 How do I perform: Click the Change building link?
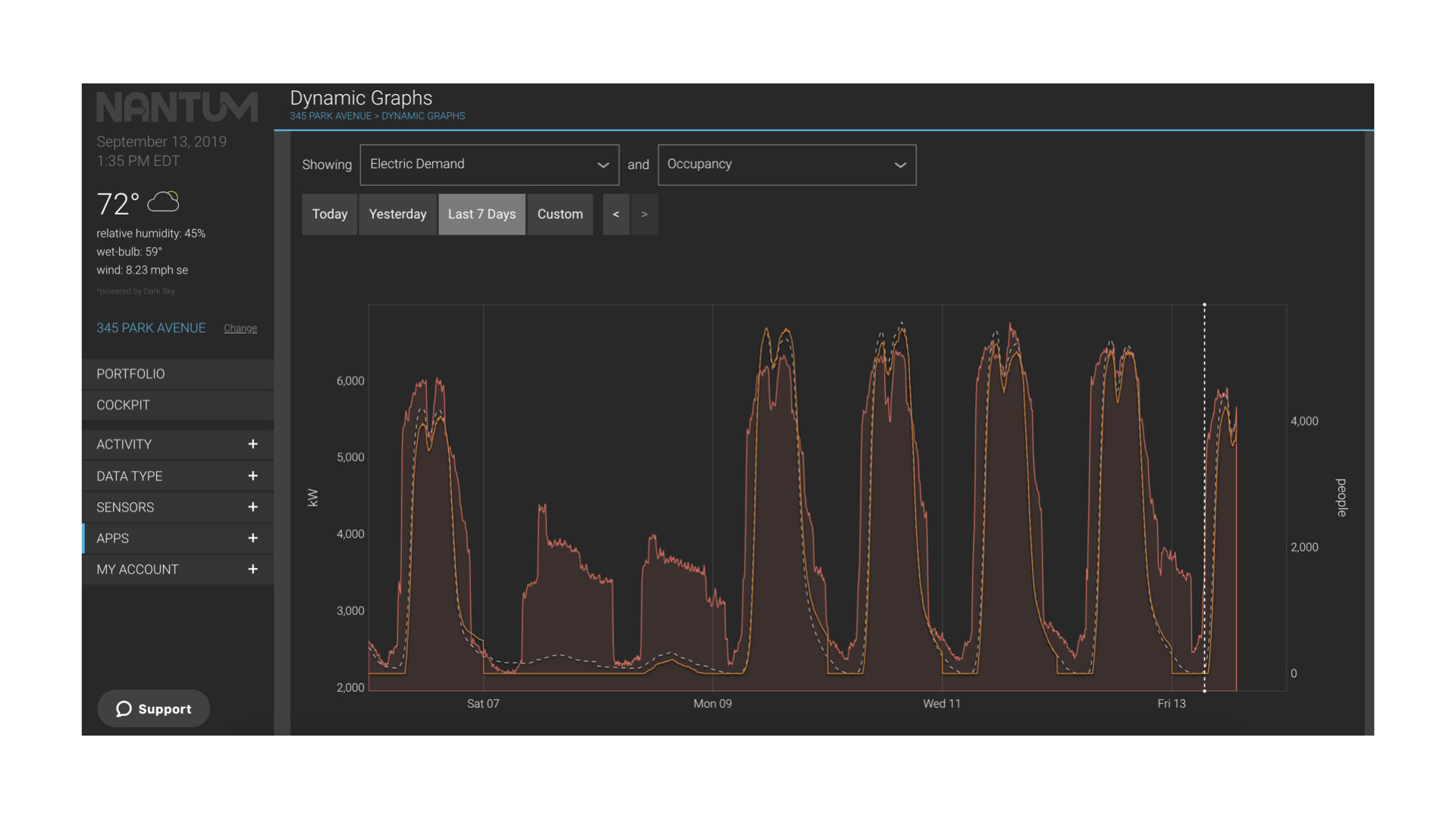240,328
